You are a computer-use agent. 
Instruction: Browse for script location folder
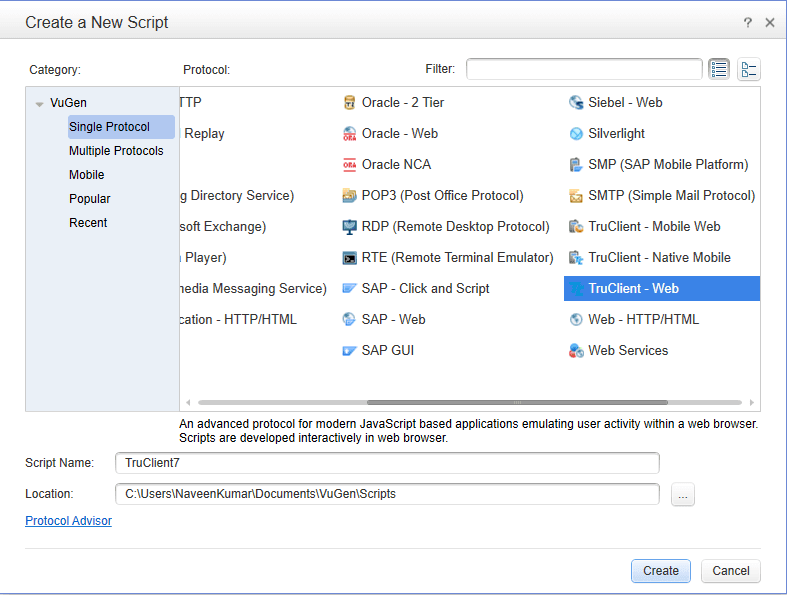tap(682, 494)
